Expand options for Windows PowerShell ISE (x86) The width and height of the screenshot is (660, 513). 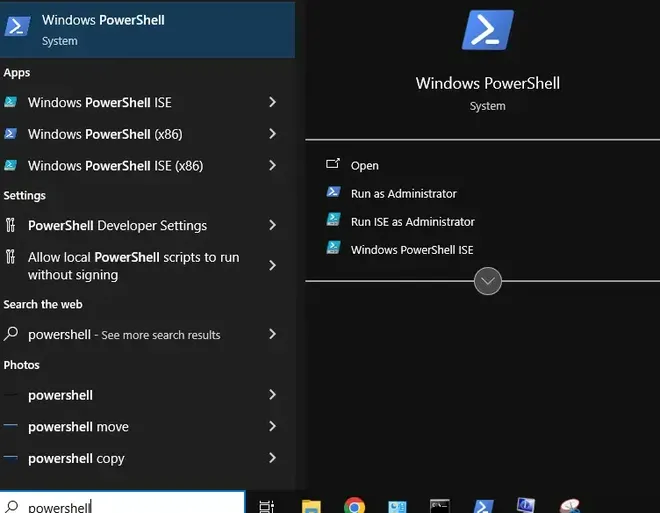click(272, 165)
